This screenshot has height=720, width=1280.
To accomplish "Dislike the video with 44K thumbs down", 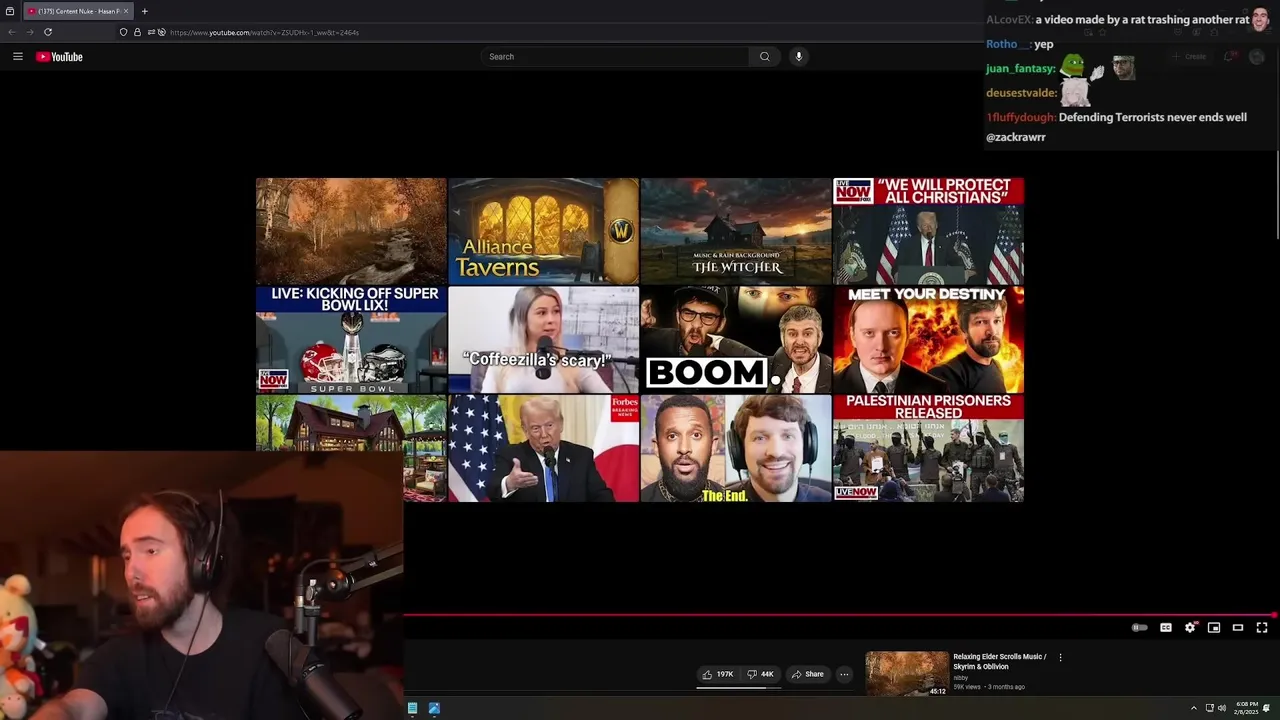I will click(760, 674).
